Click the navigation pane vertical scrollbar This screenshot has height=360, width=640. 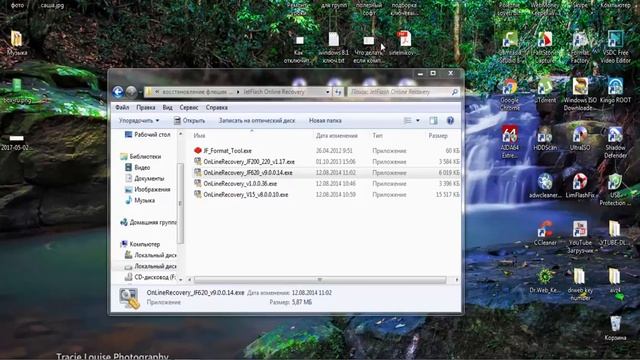pos(180,203)
